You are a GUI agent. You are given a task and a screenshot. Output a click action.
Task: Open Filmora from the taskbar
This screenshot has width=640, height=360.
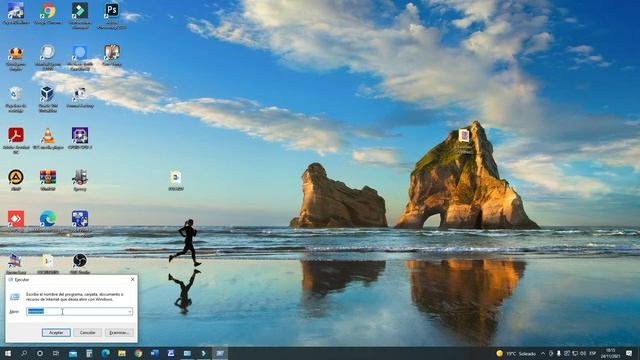click(203, 353)
